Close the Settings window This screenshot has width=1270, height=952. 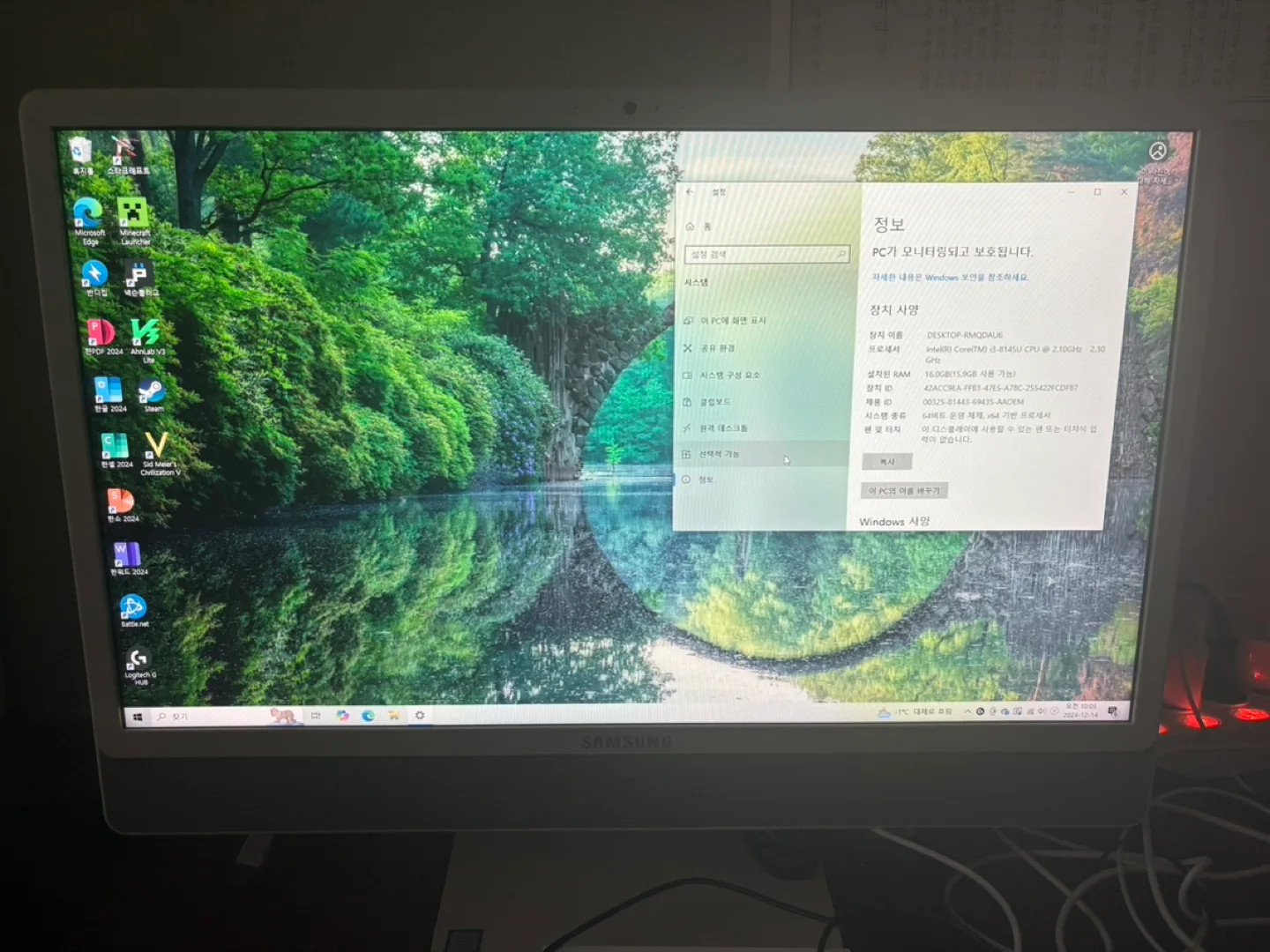(1124, 191)
